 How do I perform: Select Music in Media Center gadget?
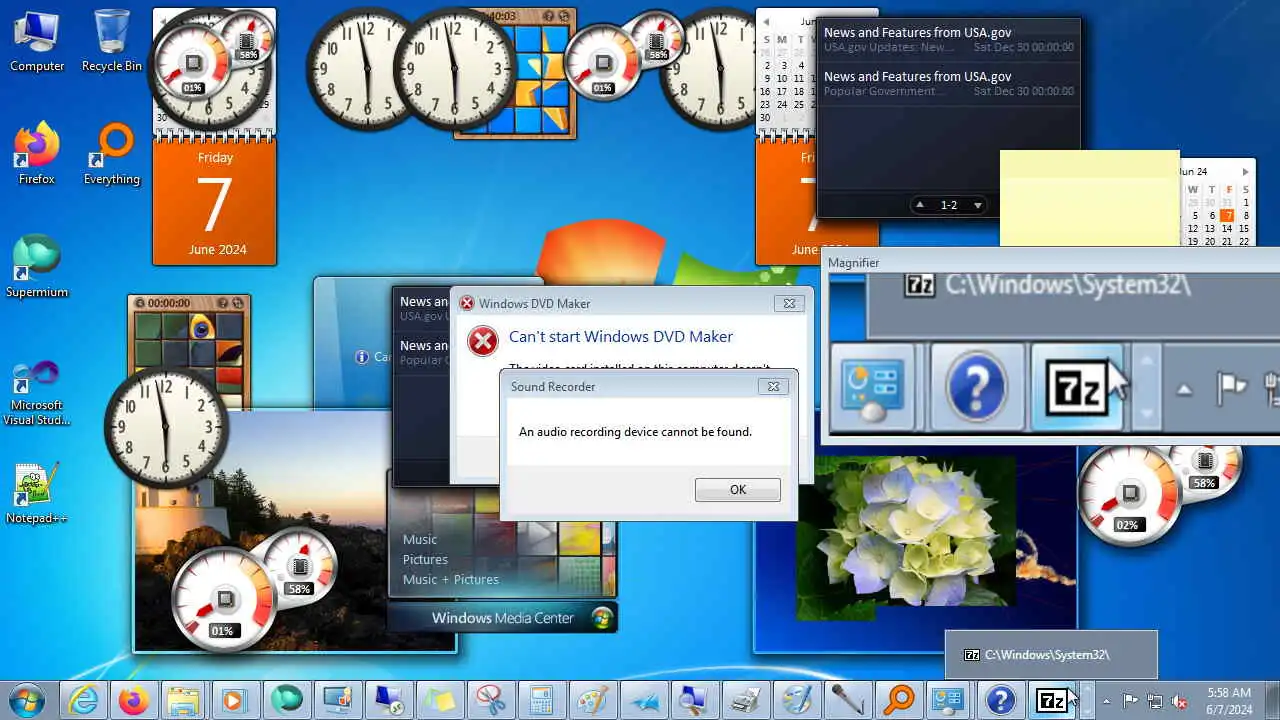tap(420, 539)
